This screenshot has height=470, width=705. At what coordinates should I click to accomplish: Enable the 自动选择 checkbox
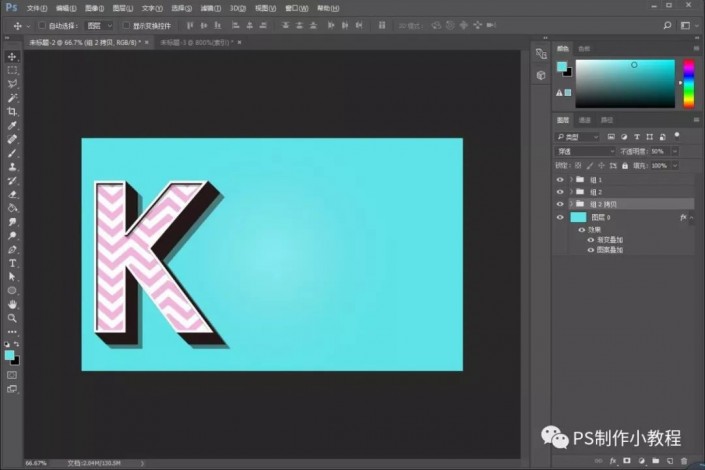pyautogui.click(x=41, y=26)
